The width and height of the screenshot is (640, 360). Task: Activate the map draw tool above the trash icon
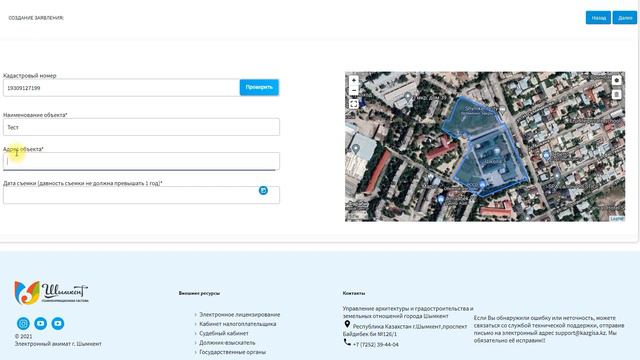pos(616,80)
